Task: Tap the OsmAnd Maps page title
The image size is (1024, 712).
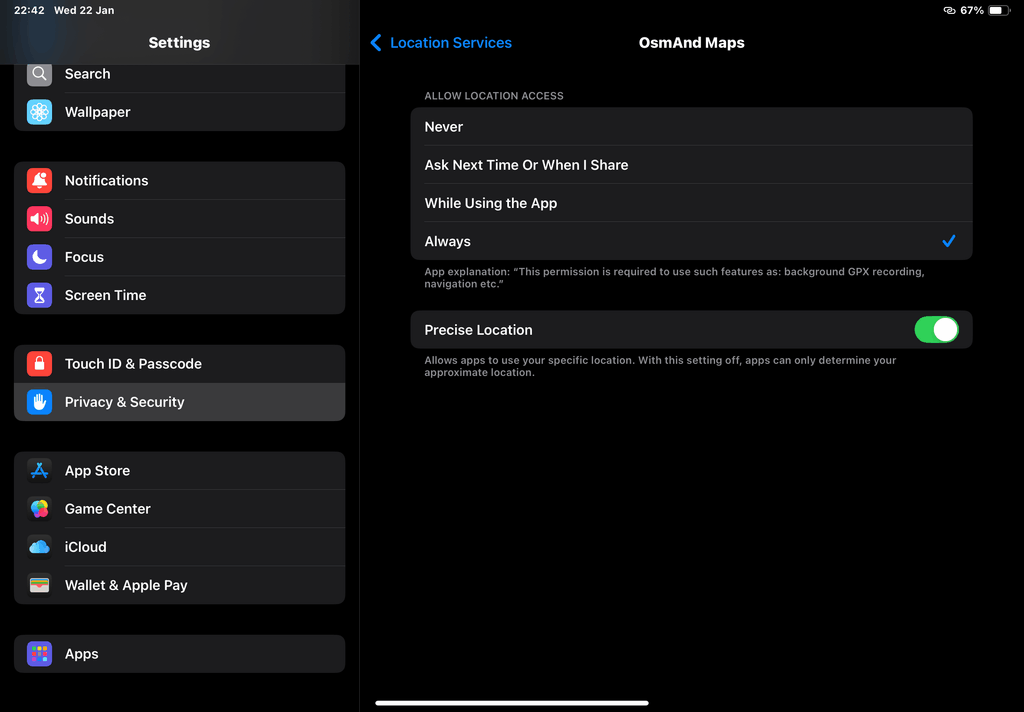Action: click(x=692, y=42)
